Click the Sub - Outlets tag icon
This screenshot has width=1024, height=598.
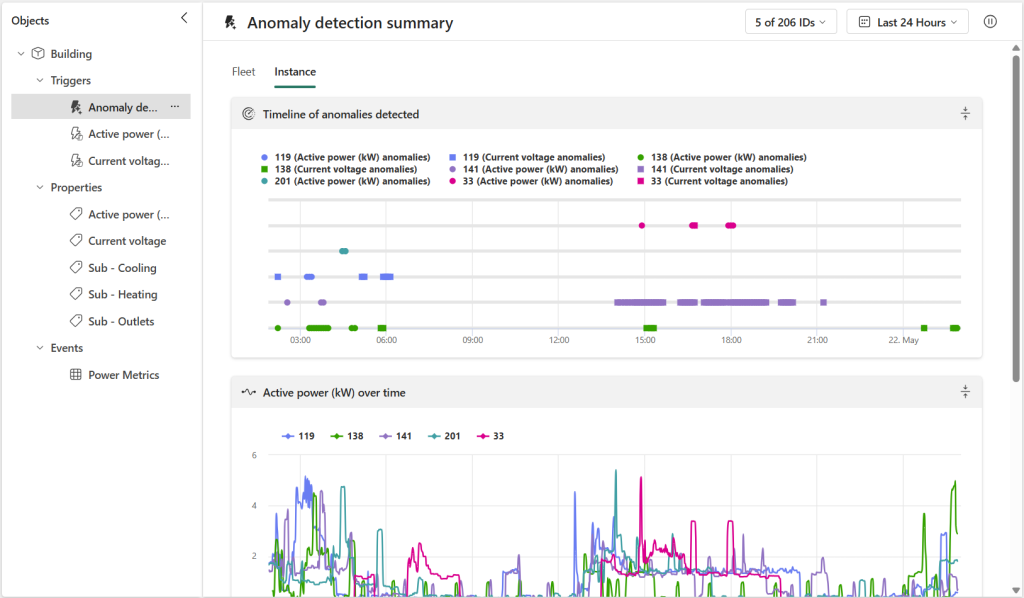coord(76,321)
